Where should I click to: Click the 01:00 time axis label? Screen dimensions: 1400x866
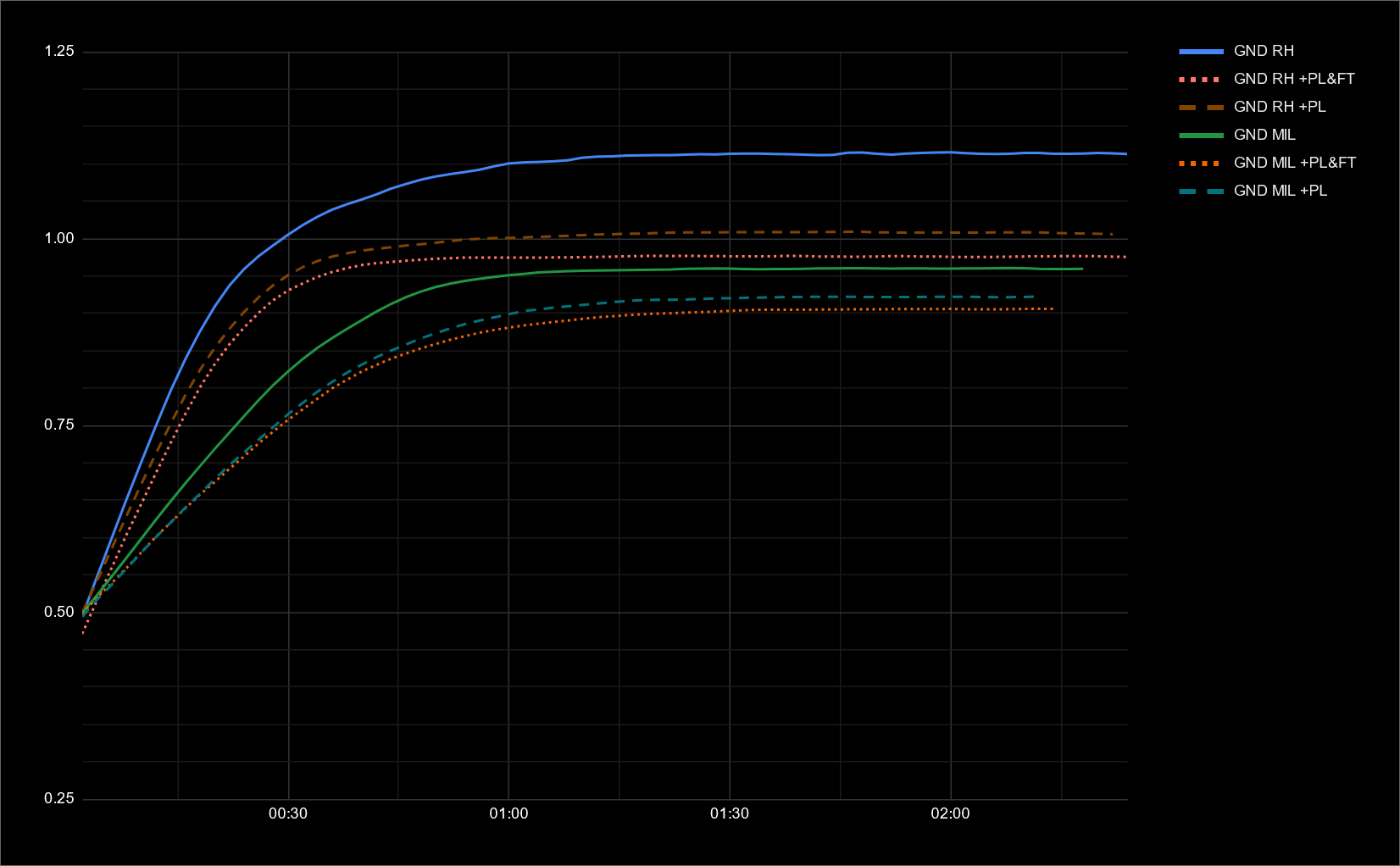508,814
